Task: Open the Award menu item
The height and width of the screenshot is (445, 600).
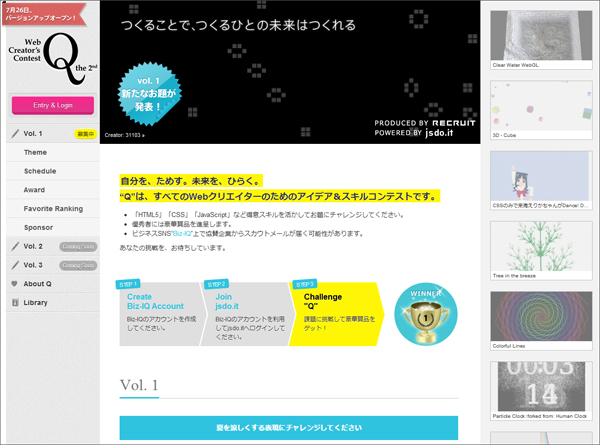Action: 53,190
